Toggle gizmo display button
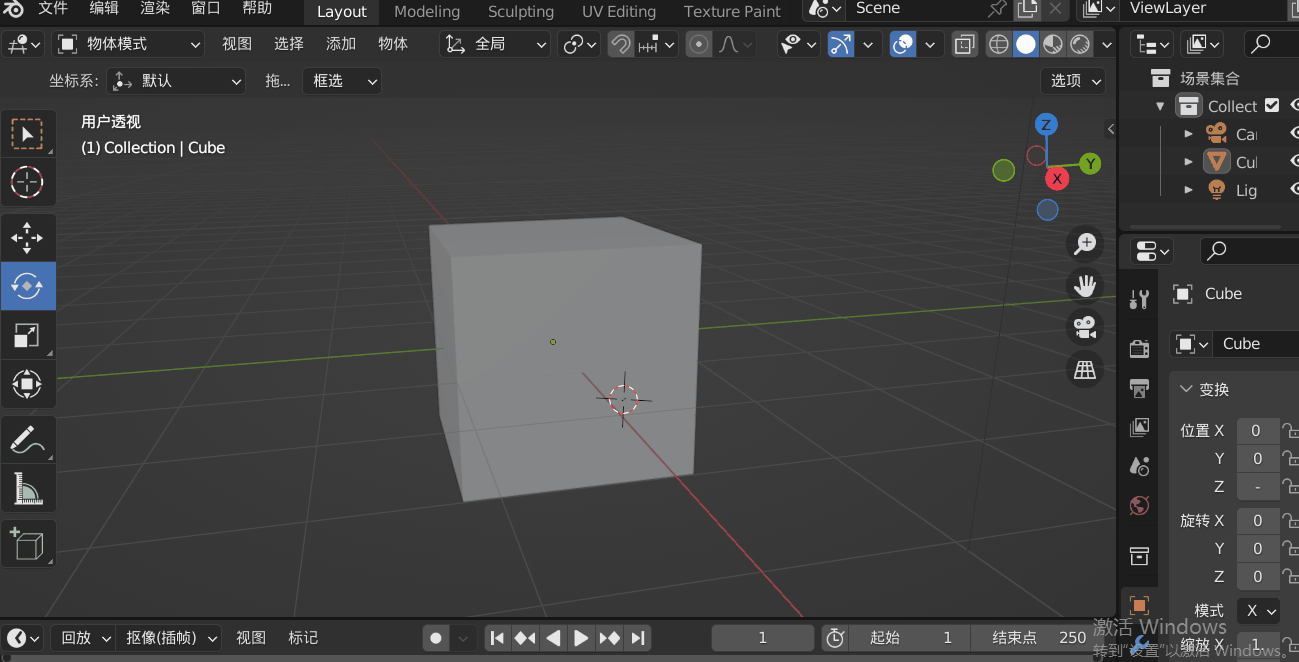 tap(841, 44)
